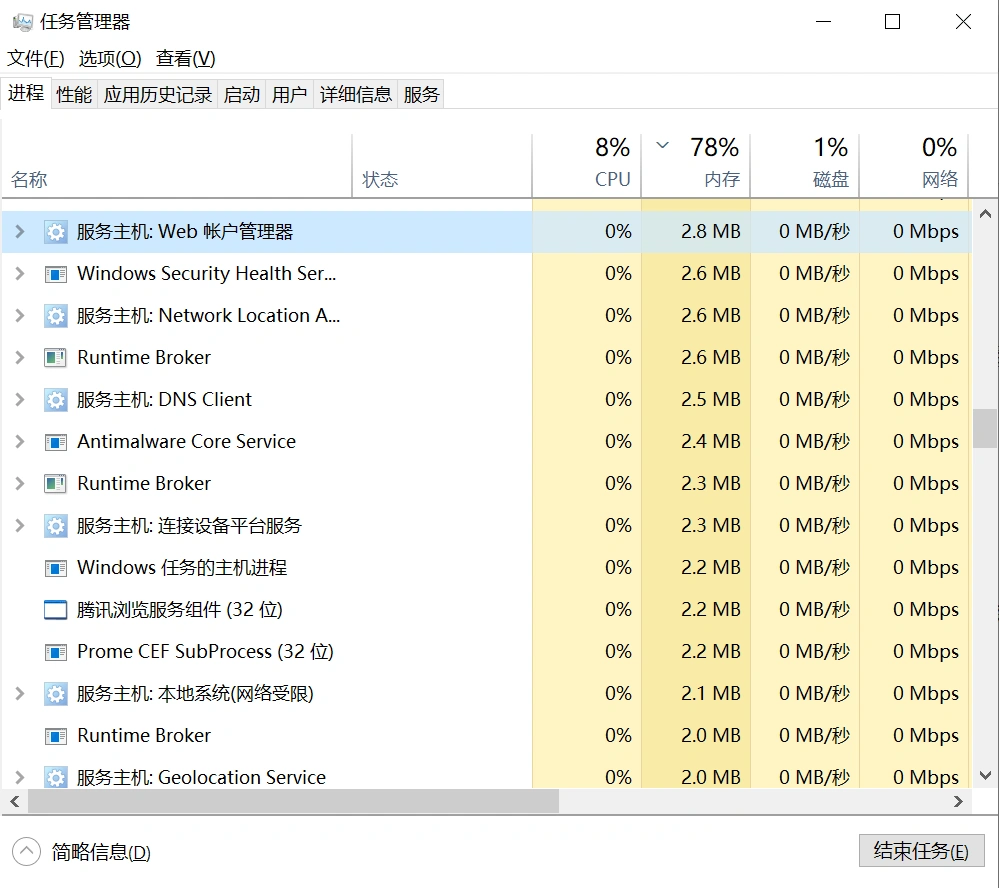Click the 腾讯浏览服务组件 (32 位) process icon

click(55, 609)
